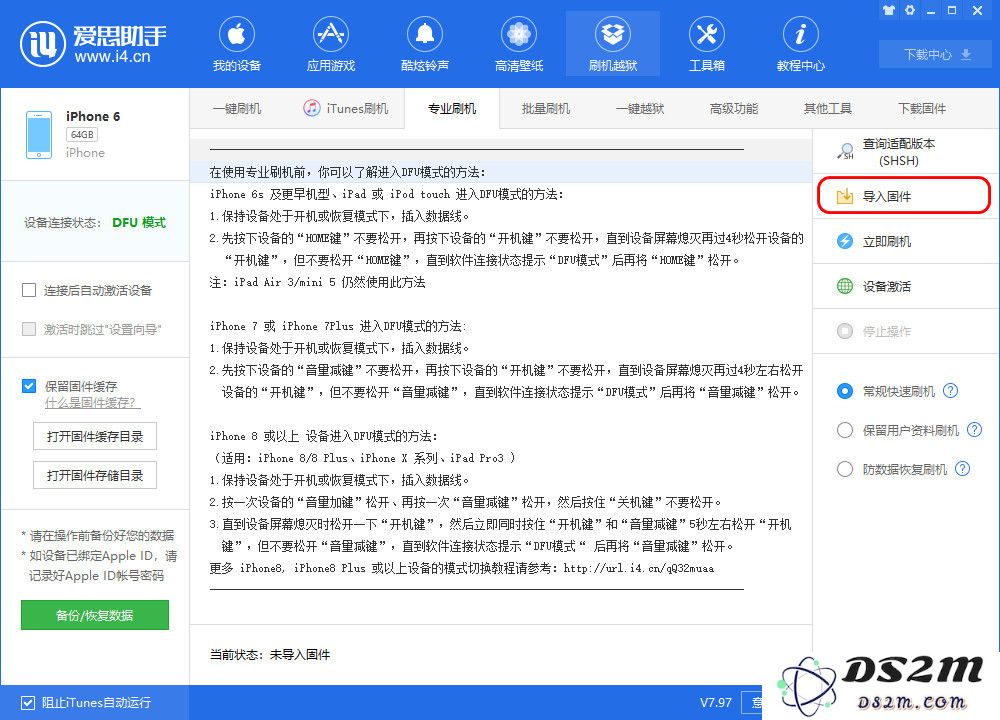Switch to 一键刷机 tab
The height and width of the screenshot is (720, 1000).
coord(237,108)
